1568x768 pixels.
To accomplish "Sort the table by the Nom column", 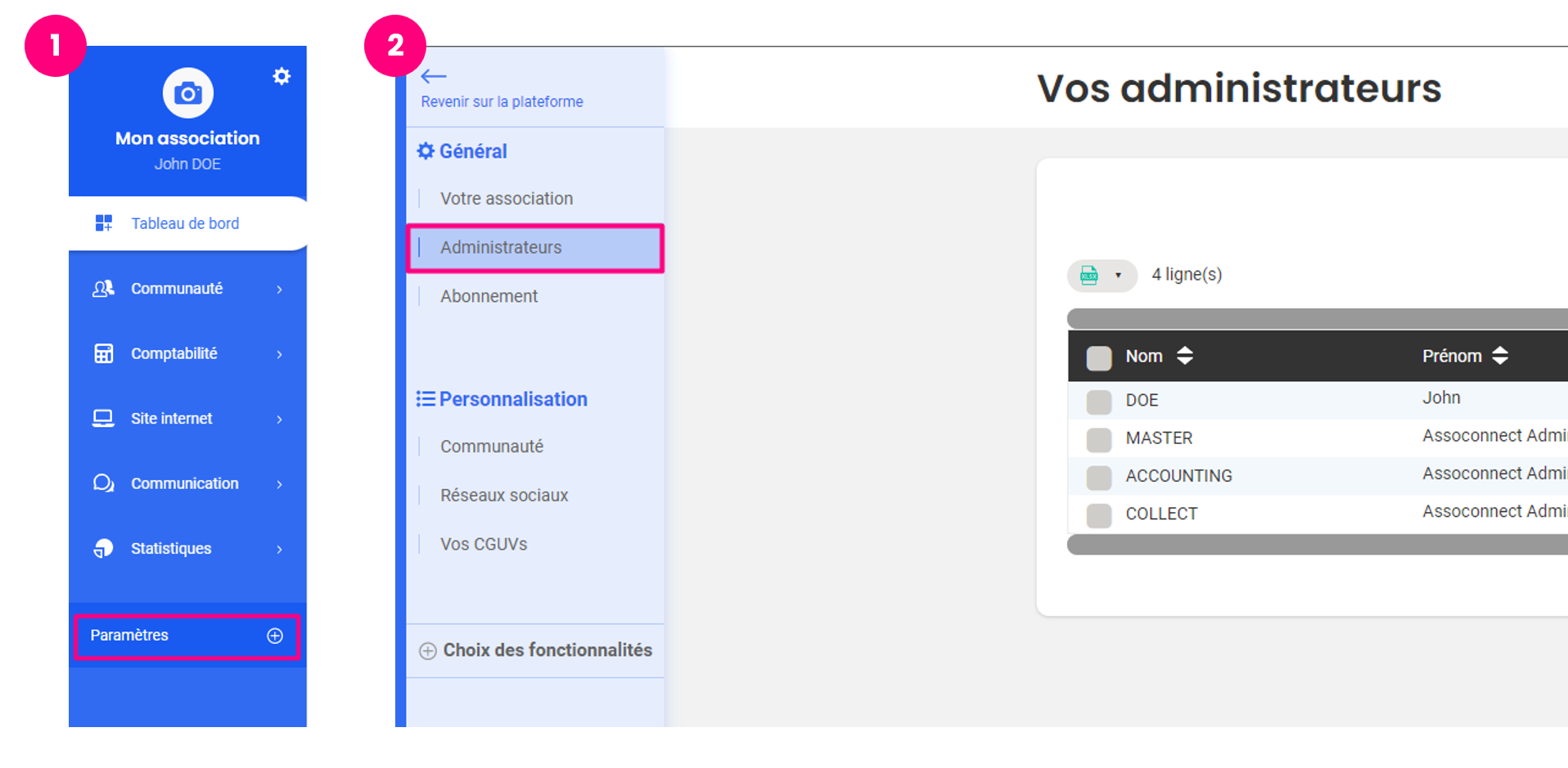I will [1184, 356].
